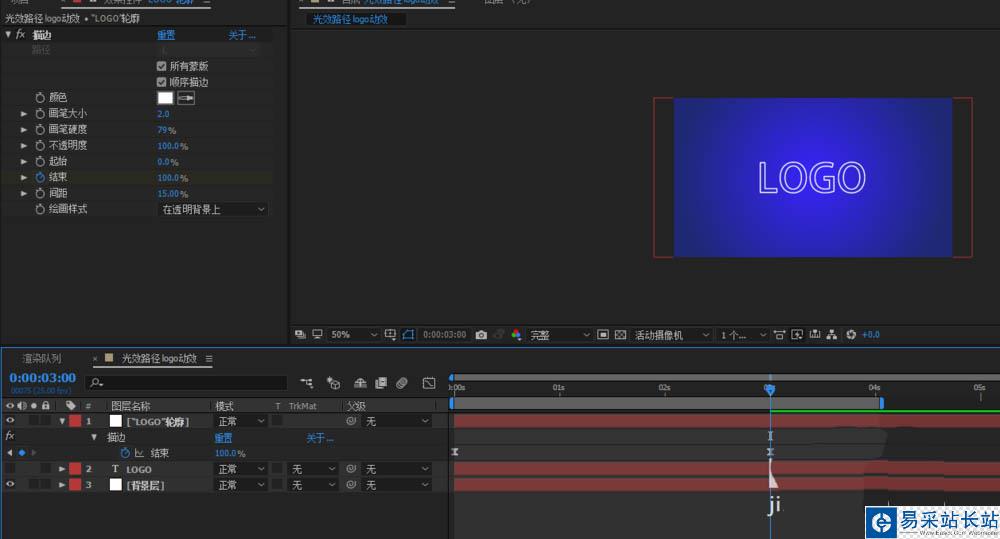This screenshot has height=539, width=1000.
Task: Toggle the 顺序描边 checkbox
Action: (161, 82)
